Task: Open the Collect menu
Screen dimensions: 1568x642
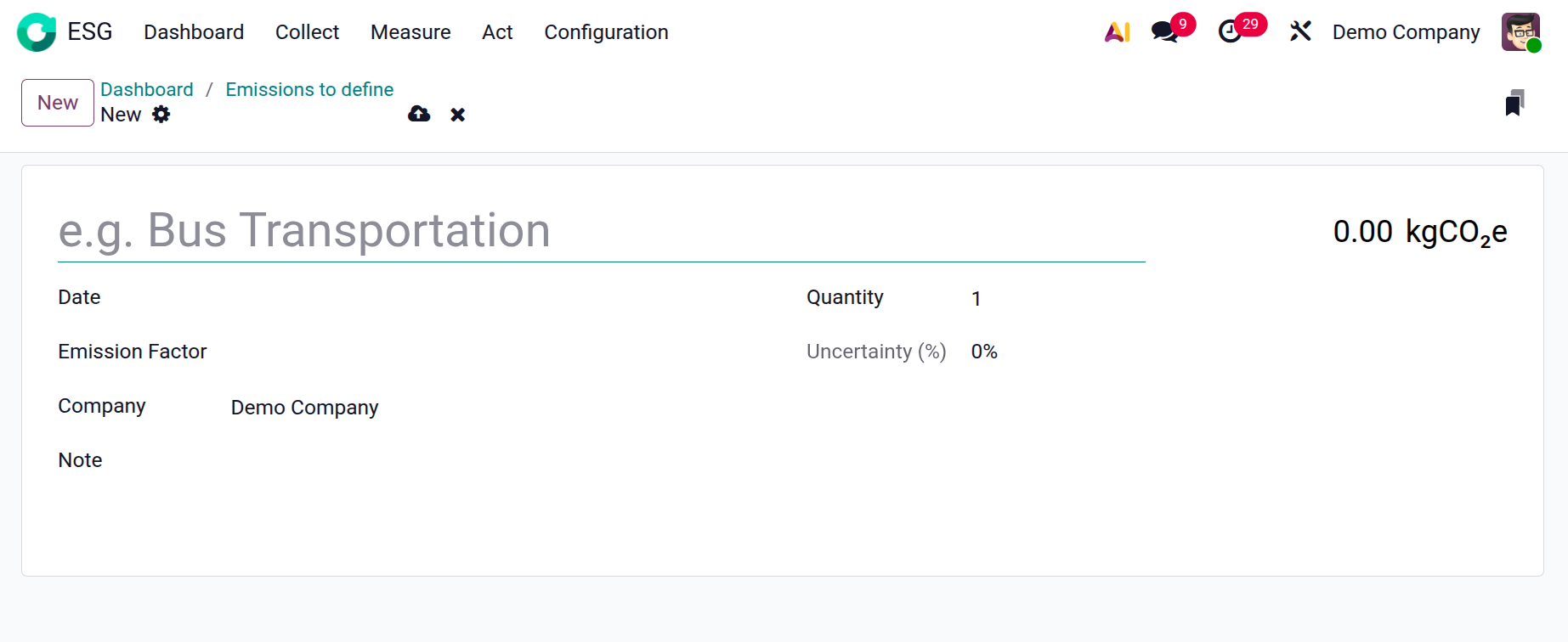Action: tap(307, 32)
